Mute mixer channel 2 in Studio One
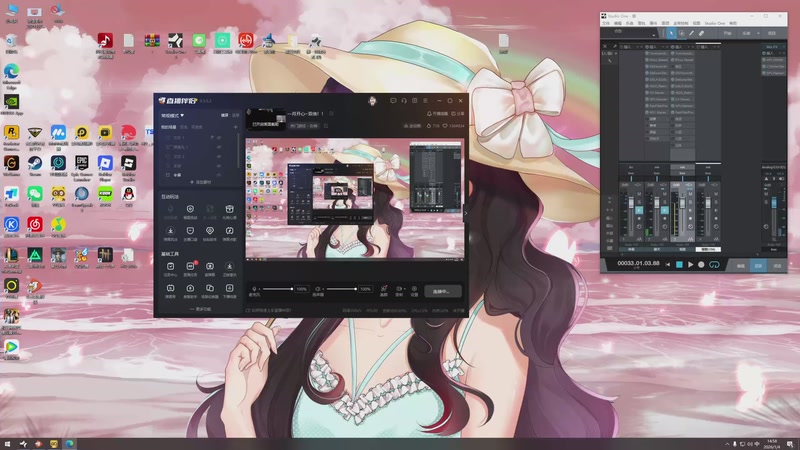800x450 pixels. click(664, 194)
